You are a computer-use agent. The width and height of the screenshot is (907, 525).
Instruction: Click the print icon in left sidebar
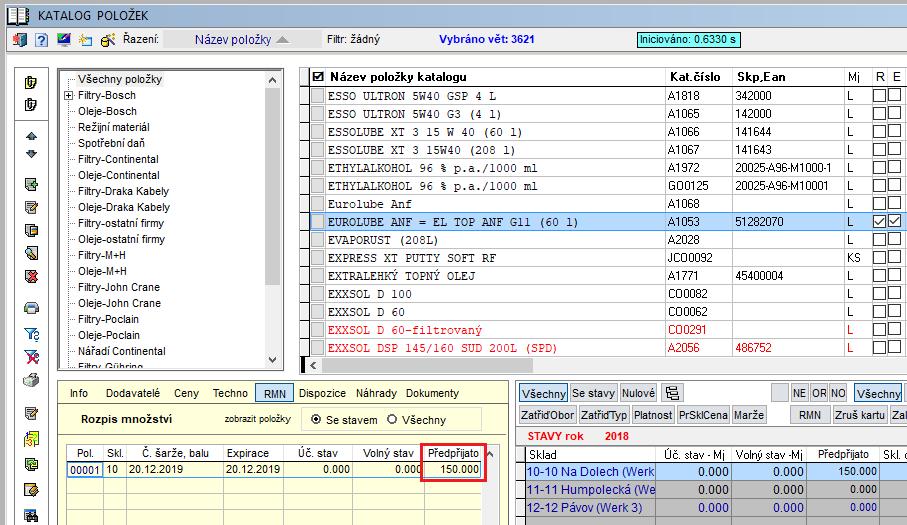pyautogui.click(x=31, y=308)
